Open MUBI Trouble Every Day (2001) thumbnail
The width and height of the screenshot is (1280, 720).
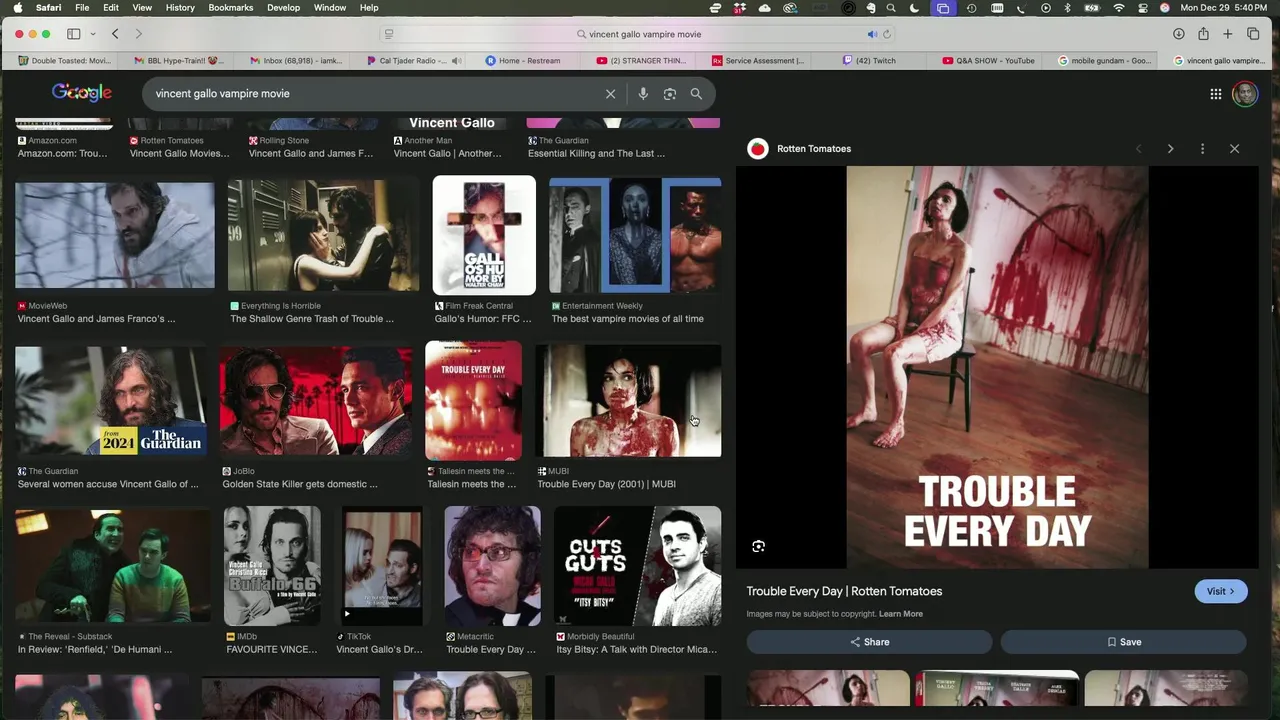click(x=628, y=400)
